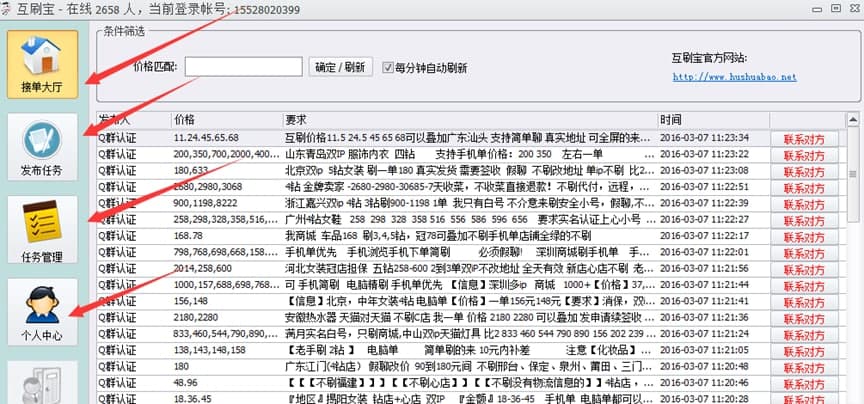Open the 个人中心 person icon
The image size is (864, 404).
point(42,312)
